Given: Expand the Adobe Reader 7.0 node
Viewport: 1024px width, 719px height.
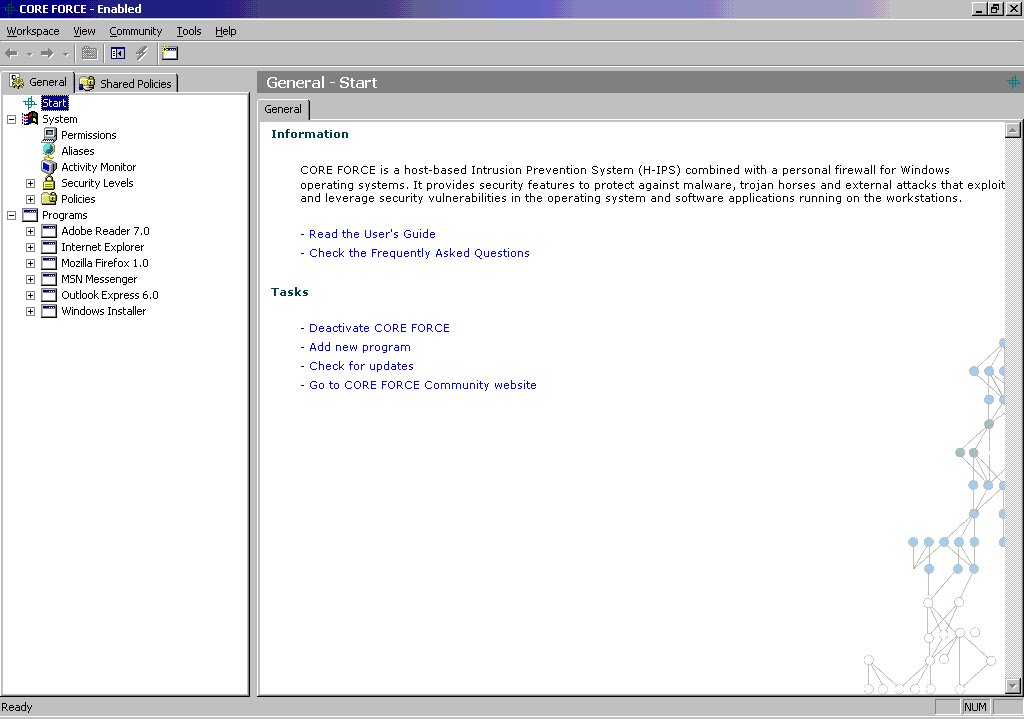Looking at the screenshot, I should point(30,231).
